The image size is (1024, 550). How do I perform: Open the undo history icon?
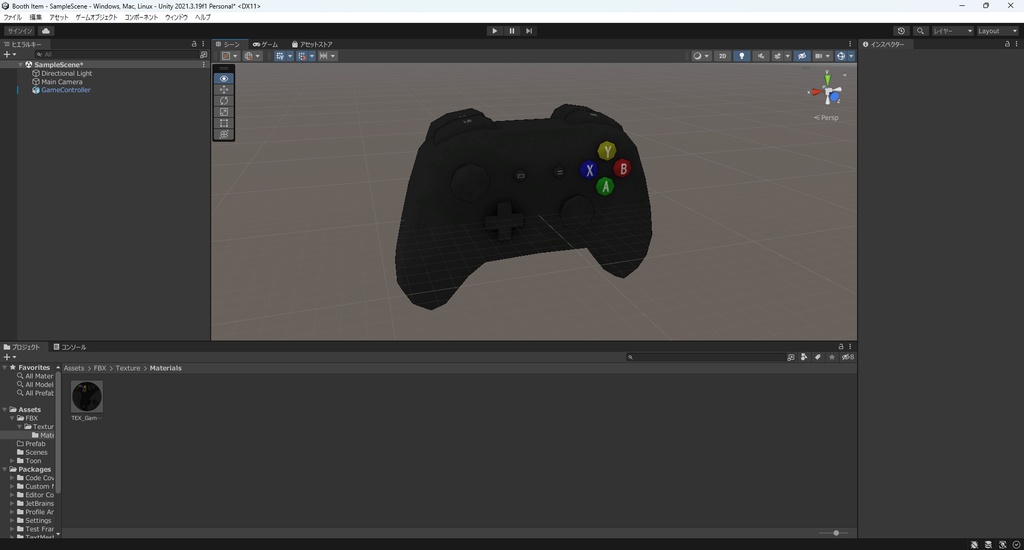901,31
